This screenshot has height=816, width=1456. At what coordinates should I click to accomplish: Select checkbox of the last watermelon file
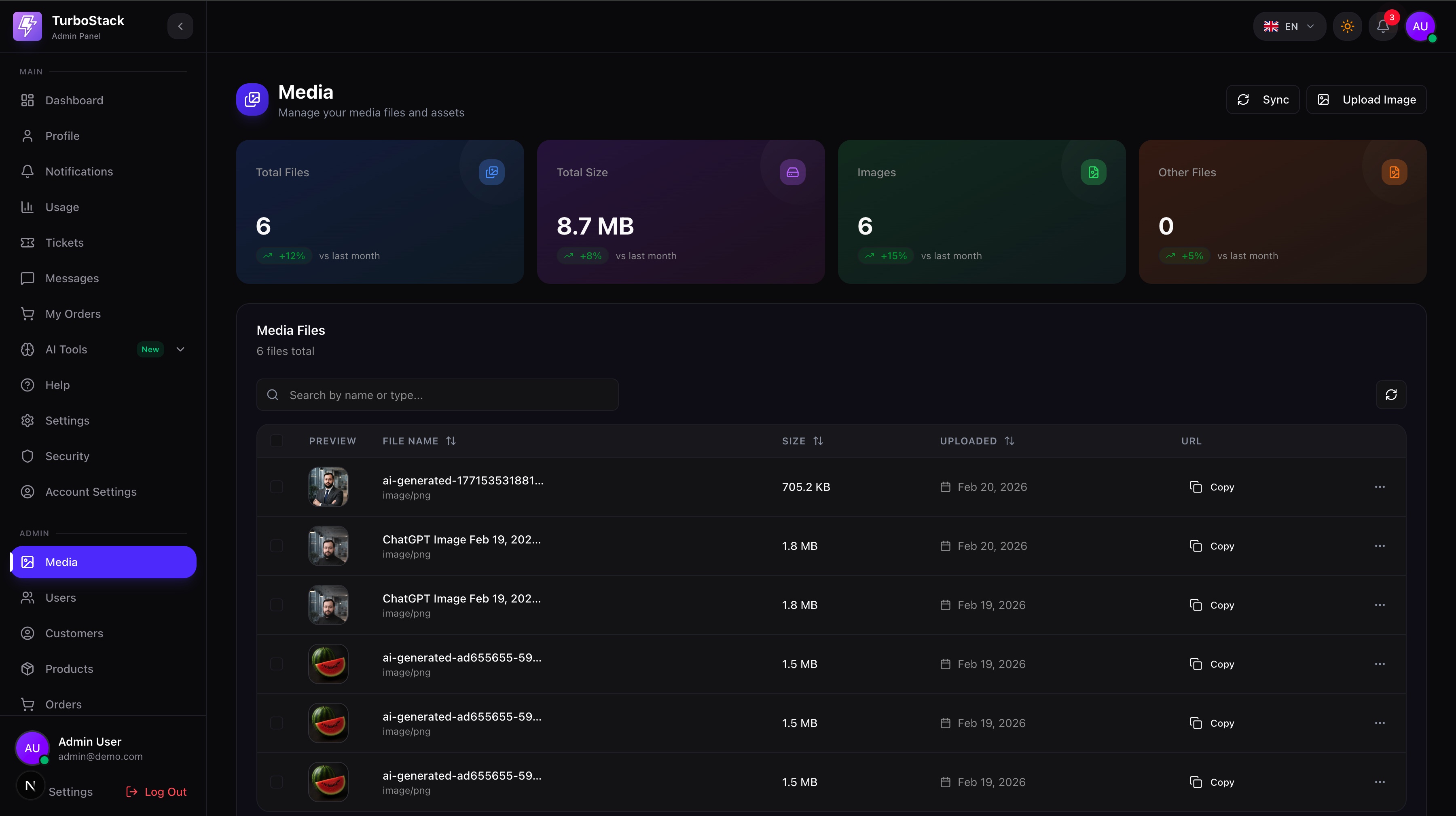tap(276, 782)
